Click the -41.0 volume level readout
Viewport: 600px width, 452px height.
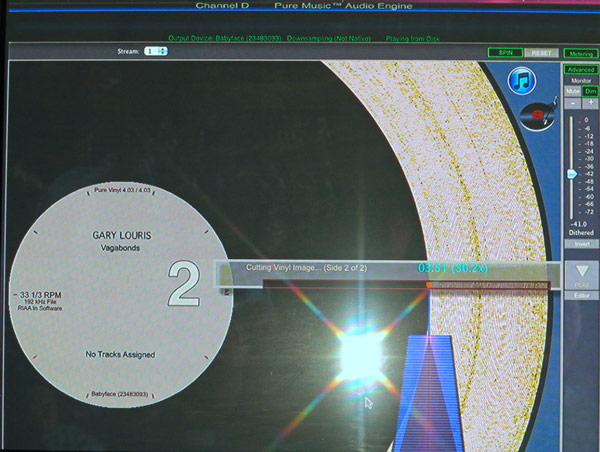(x=578, y=224)
